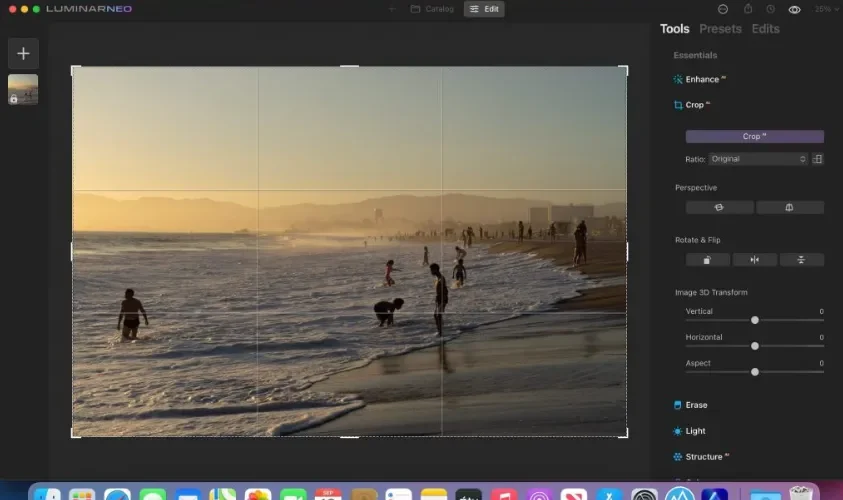Open the edit history clock icon
843x500 pixels.
770,9
